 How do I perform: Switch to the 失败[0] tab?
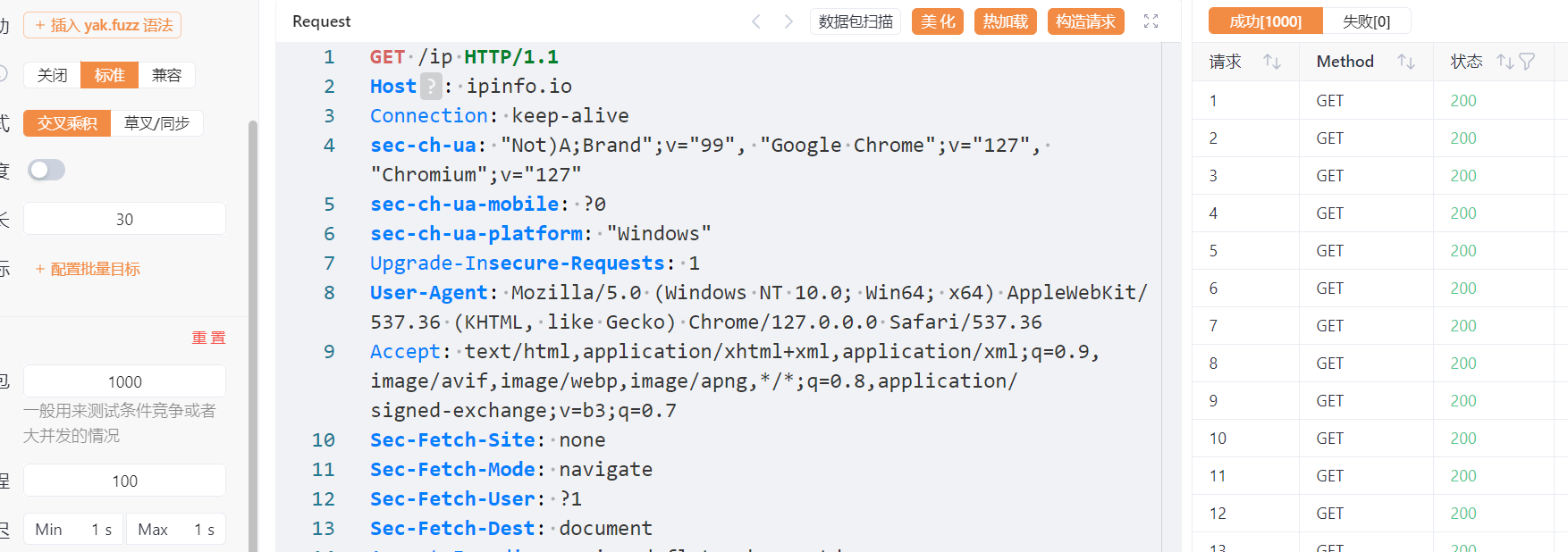(x=1366, y=21)
